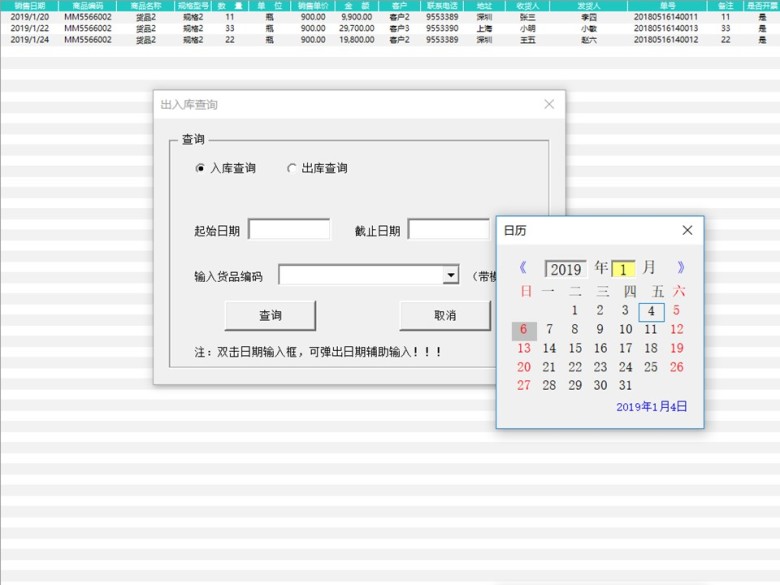The height and width of the screenshot is (585, 780).
Task: Pick day 30 in the calendar
Action: pos(600,386)
